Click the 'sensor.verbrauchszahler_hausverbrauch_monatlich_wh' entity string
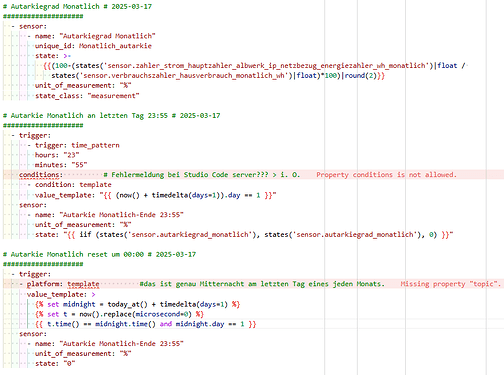Screen dimensions: 504x375 (x=184, y=76)
